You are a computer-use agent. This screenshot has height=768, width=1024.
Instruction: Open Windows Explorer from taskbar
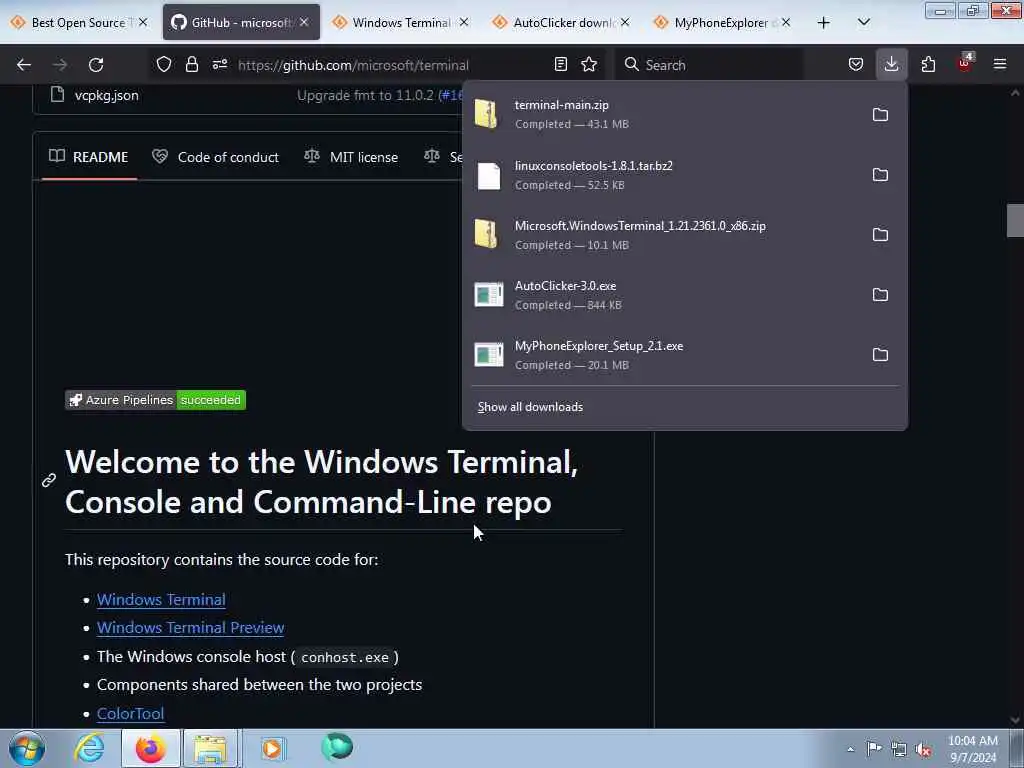[x=210, y=748]
